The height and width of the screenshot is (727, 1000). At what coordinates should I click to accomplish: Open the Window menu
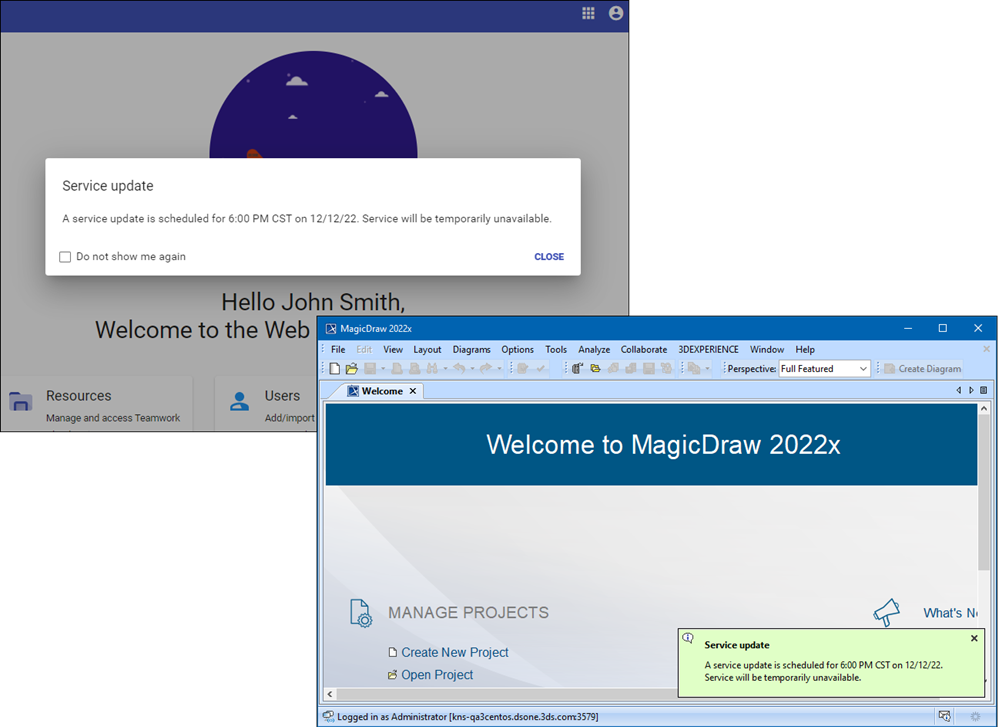[x=767, y=349]
